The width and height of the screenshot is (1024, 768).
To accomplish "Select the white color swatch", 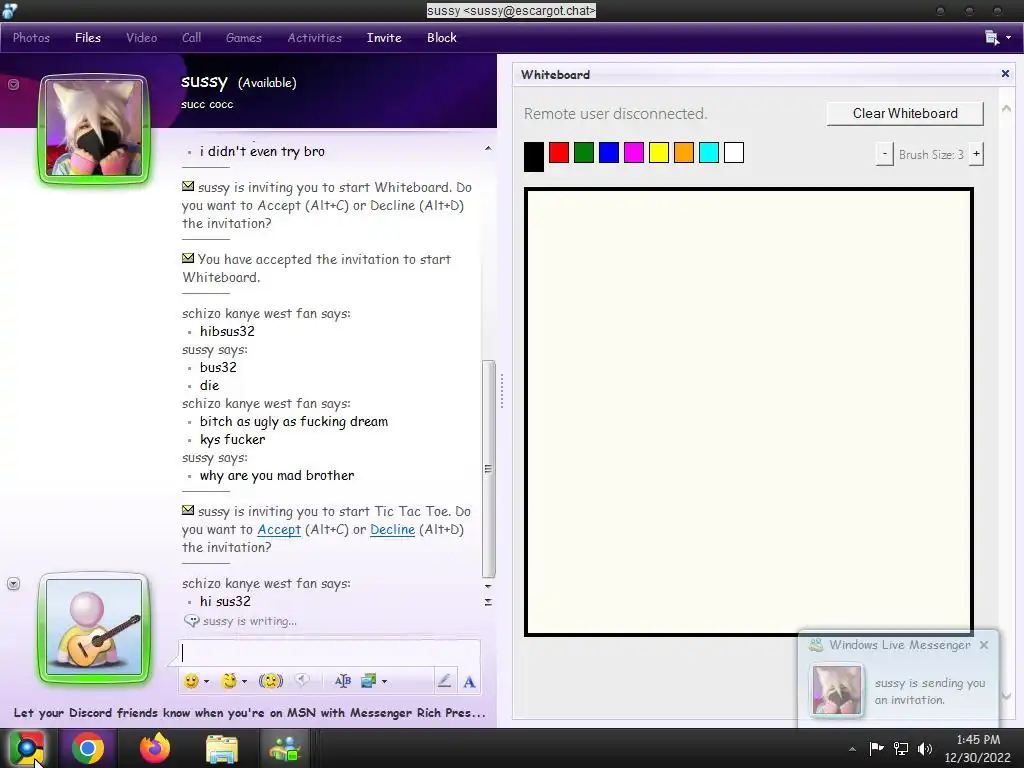I will 734,153.
